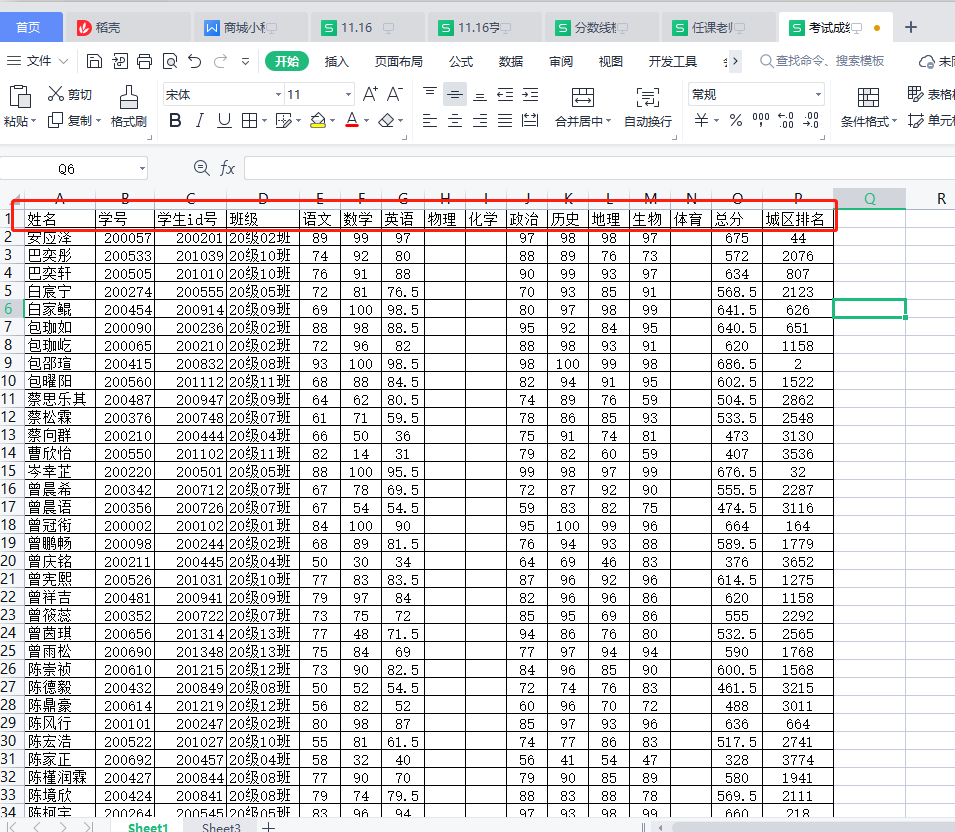This screenshot has width=955, height=832.
Task: Toggle bold formatting
Action: [x=175, y=121]
